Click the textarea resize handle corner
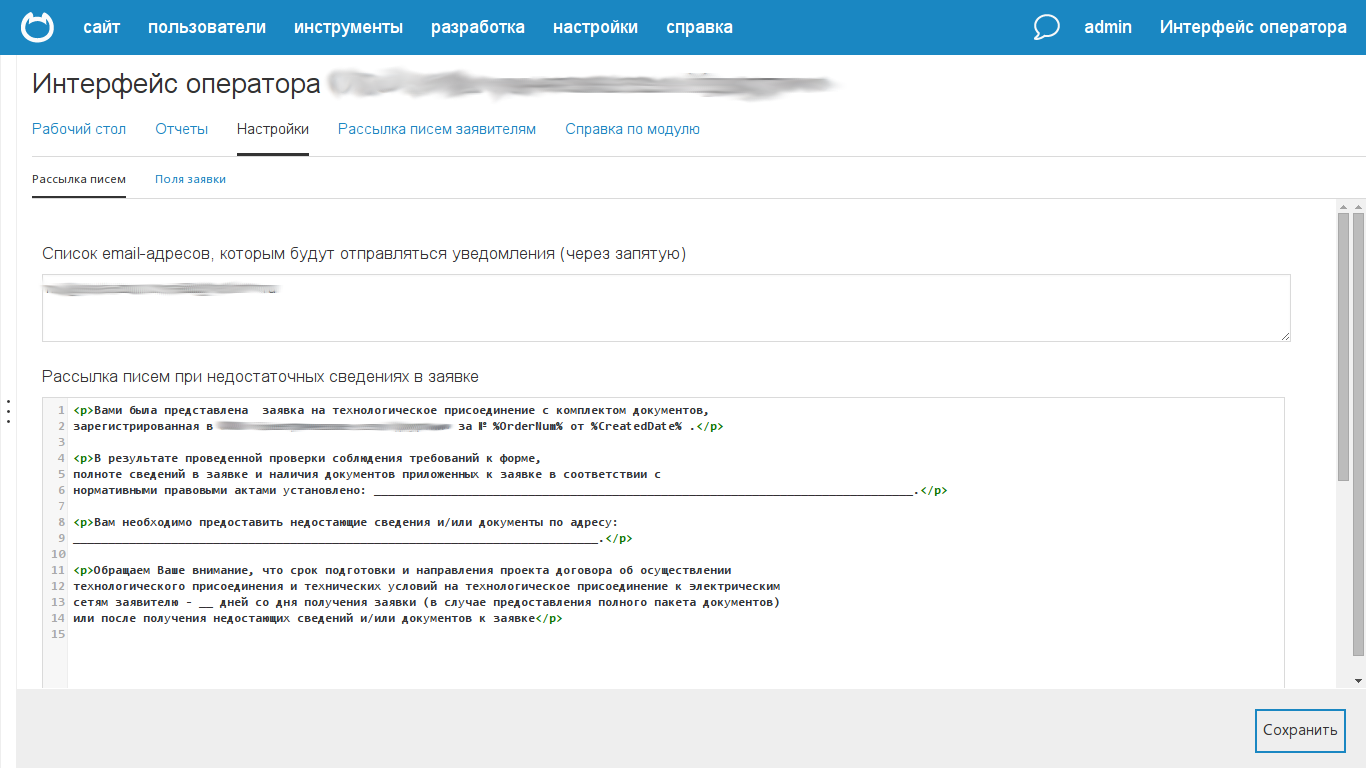 pos(1284,335)
